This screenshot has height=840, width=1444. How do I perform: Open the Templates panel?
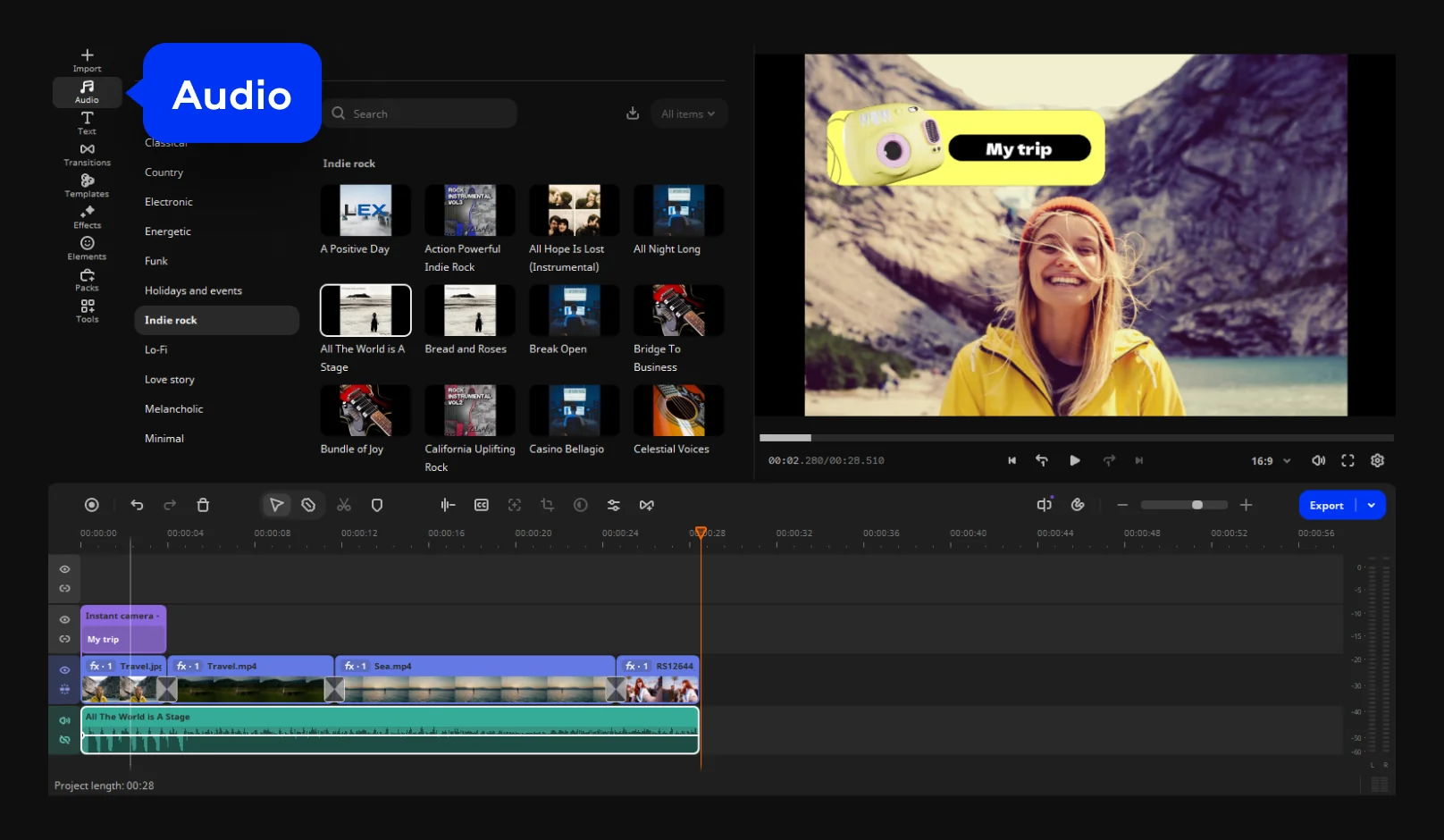coord(87,186)
